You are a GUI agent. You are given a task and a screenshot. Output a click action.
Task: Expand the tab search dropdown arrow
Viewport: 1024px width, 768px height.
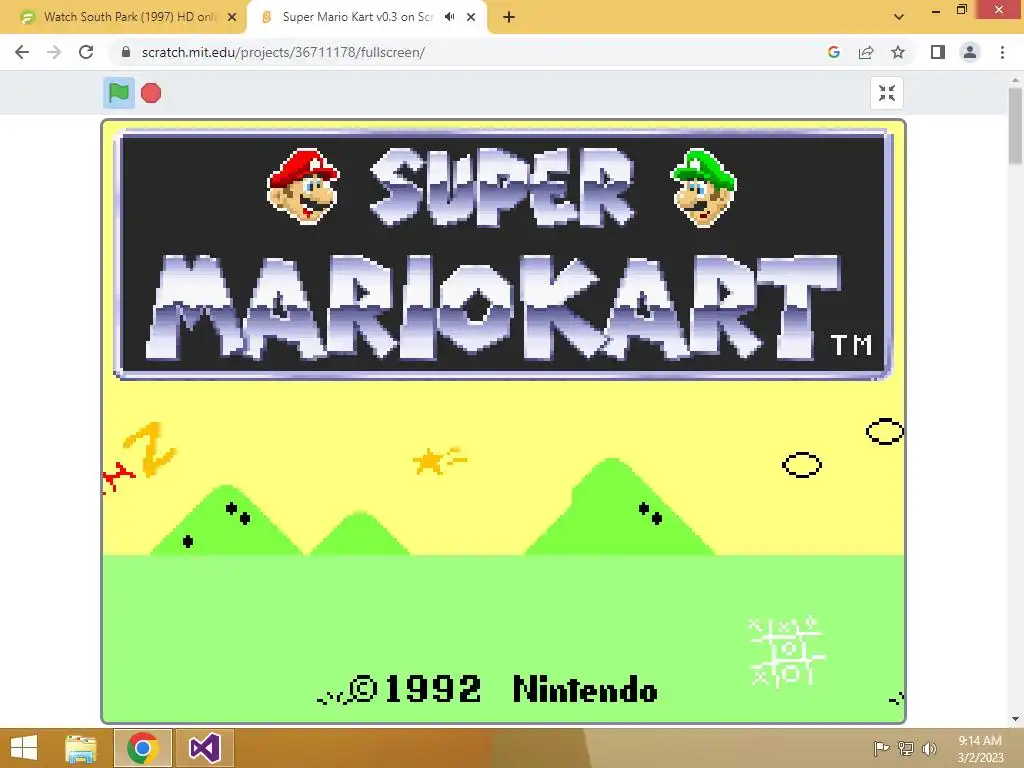[x=899, y=17]
